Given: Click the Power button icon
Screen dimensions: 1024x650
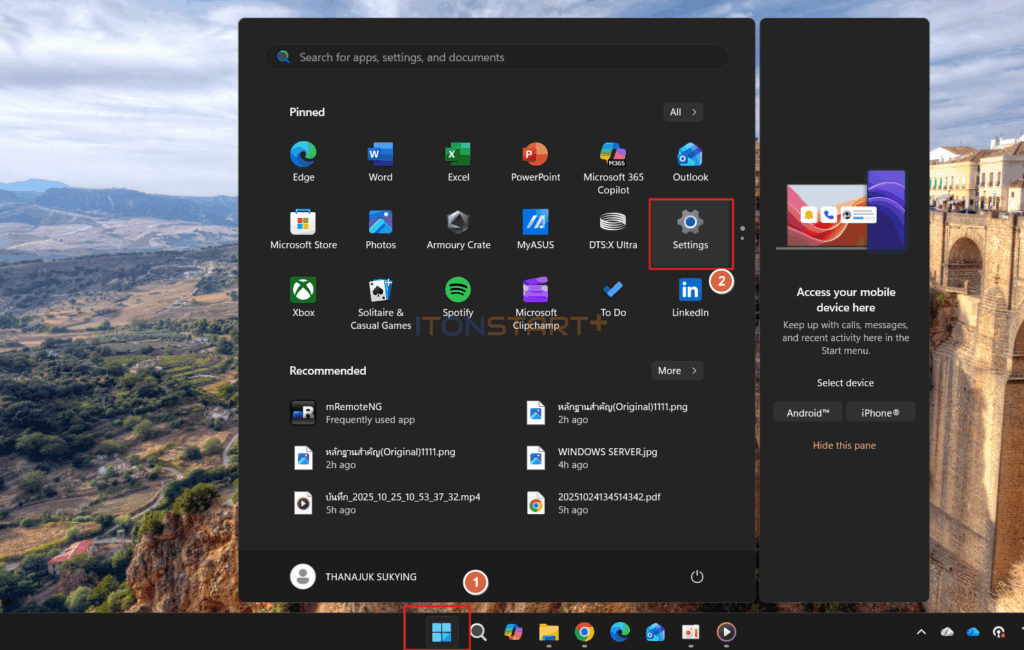Looking at the screenshot, I should pos(697,577).
